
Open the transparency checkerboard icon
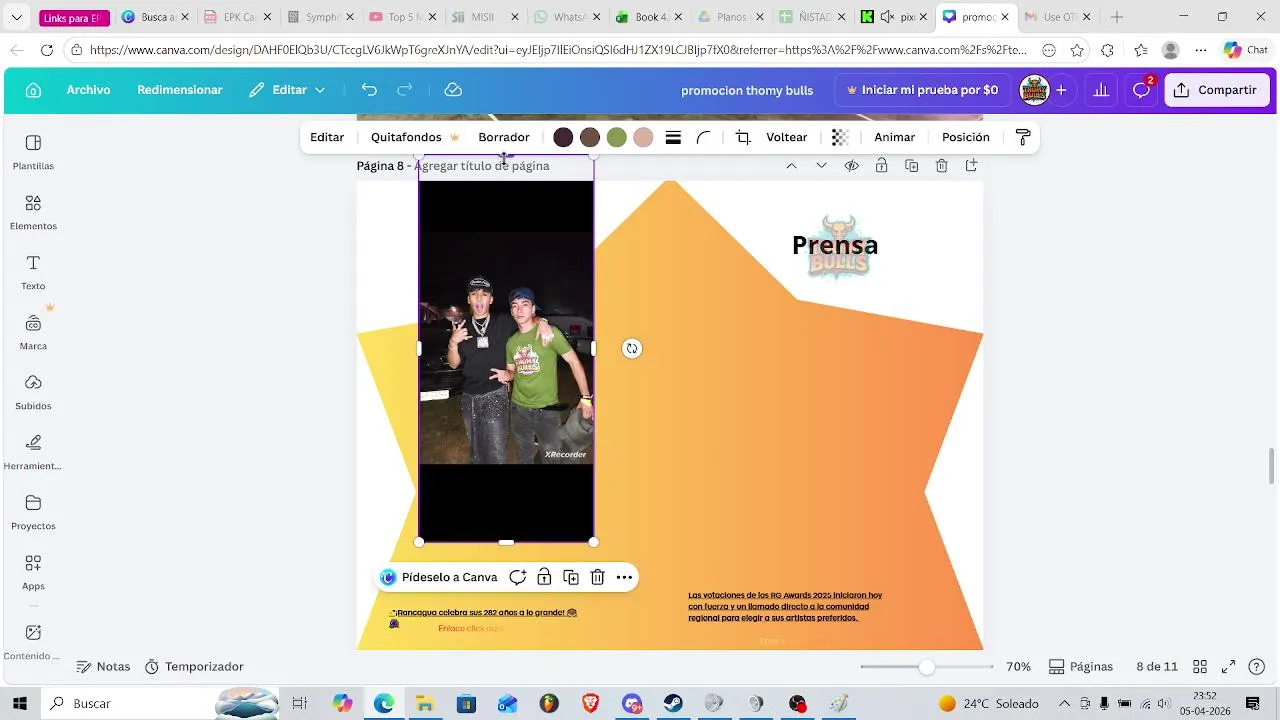click(840, 137)
